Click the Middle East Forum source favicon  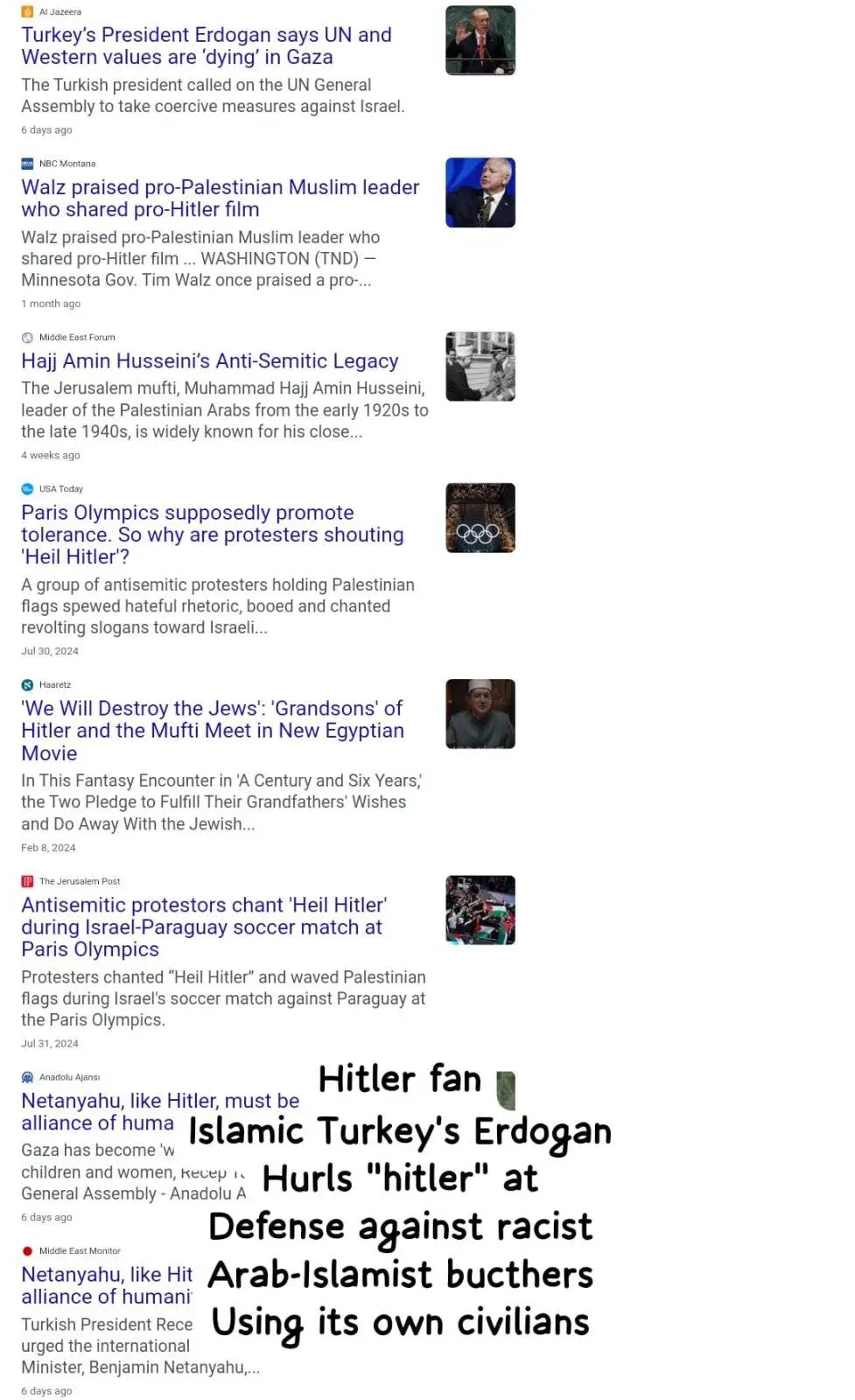tap(27, 337)
